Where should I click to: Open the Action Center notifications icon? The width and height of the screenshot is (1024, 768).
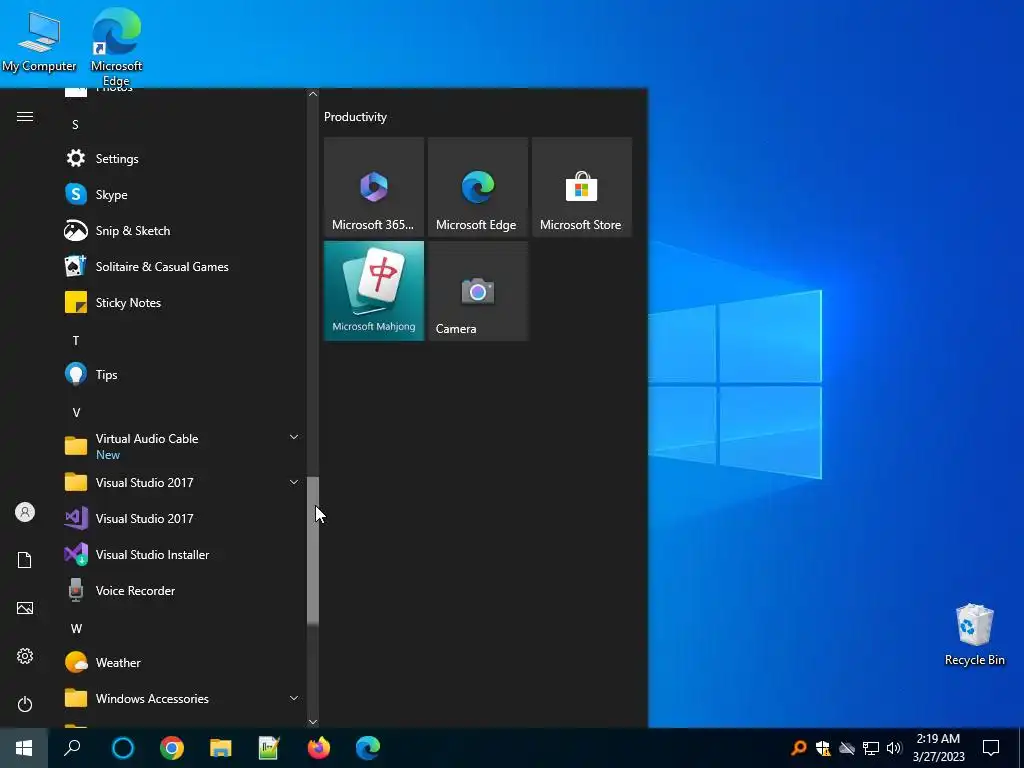click(991, 748)
